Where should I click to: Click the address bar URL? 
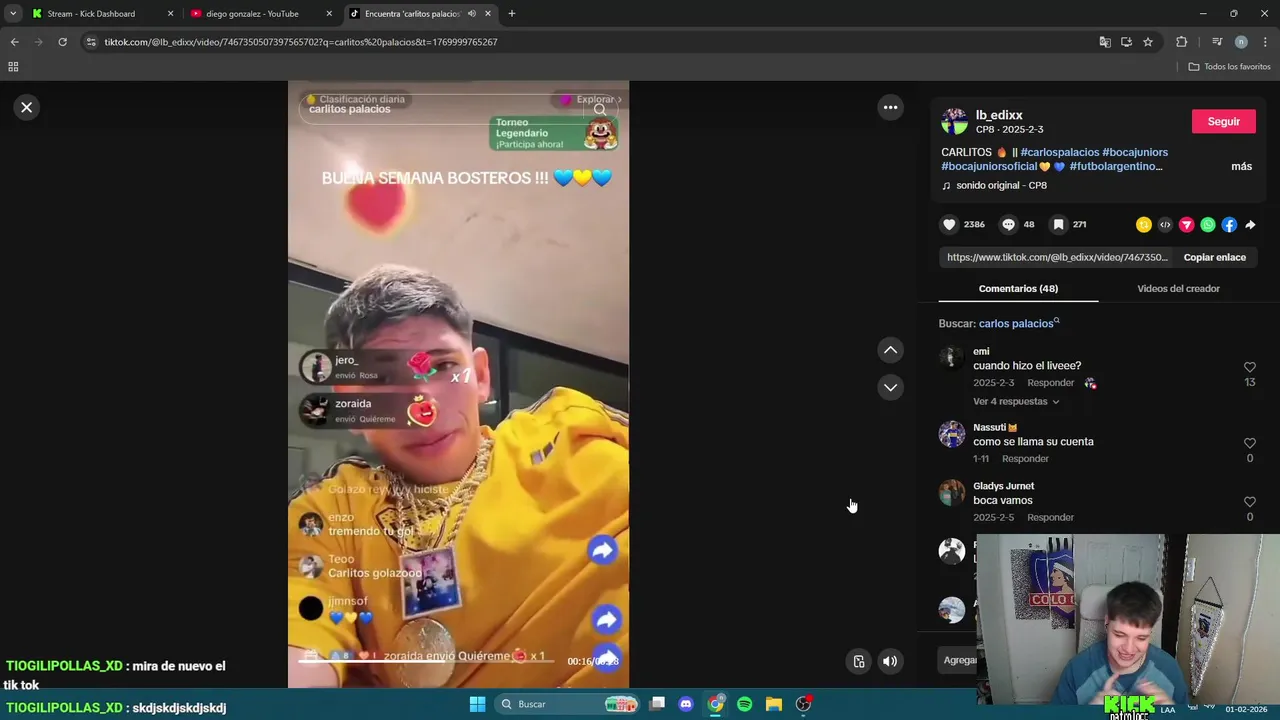point(300,42)
